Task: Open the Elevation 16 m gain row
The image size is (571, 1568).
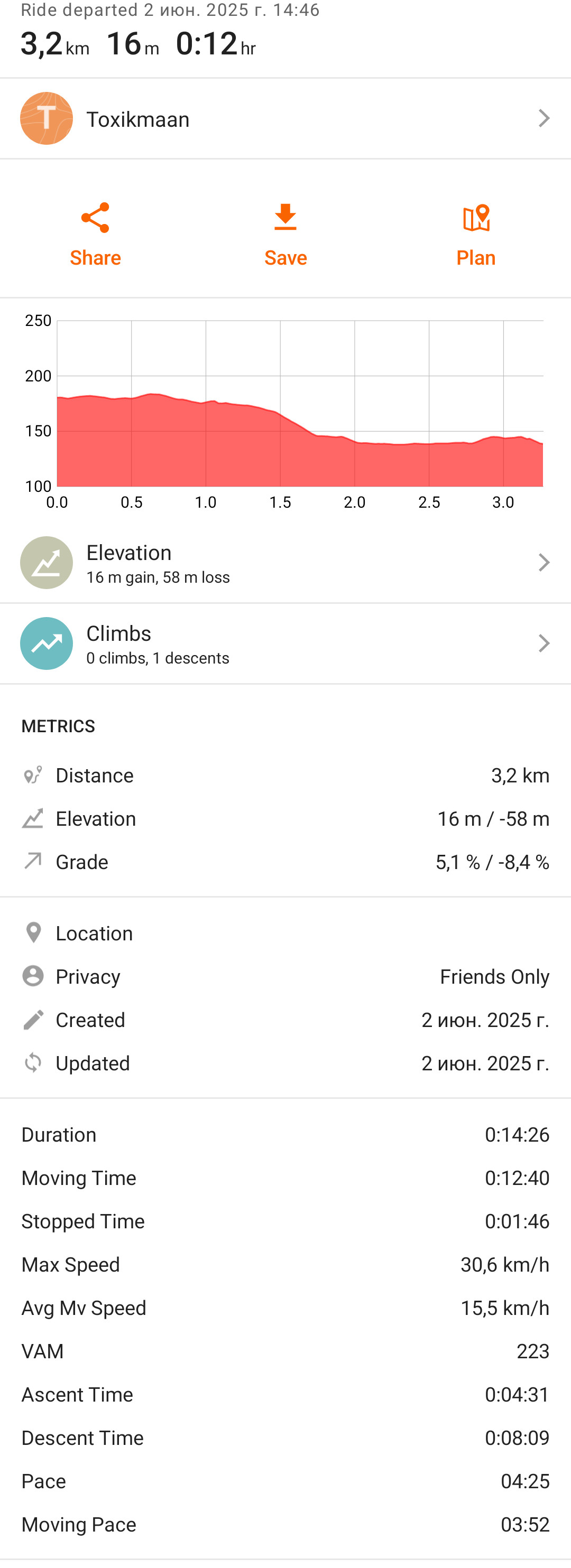Action: 285,563
